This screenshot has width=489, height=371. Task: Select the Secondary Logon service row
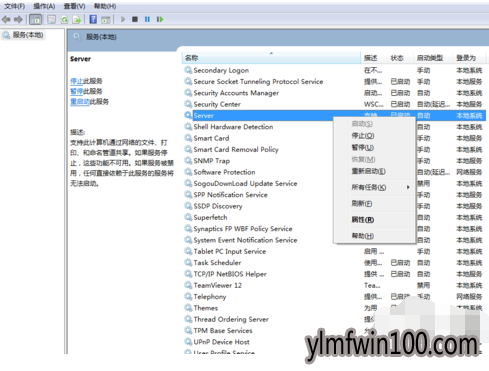334,70
